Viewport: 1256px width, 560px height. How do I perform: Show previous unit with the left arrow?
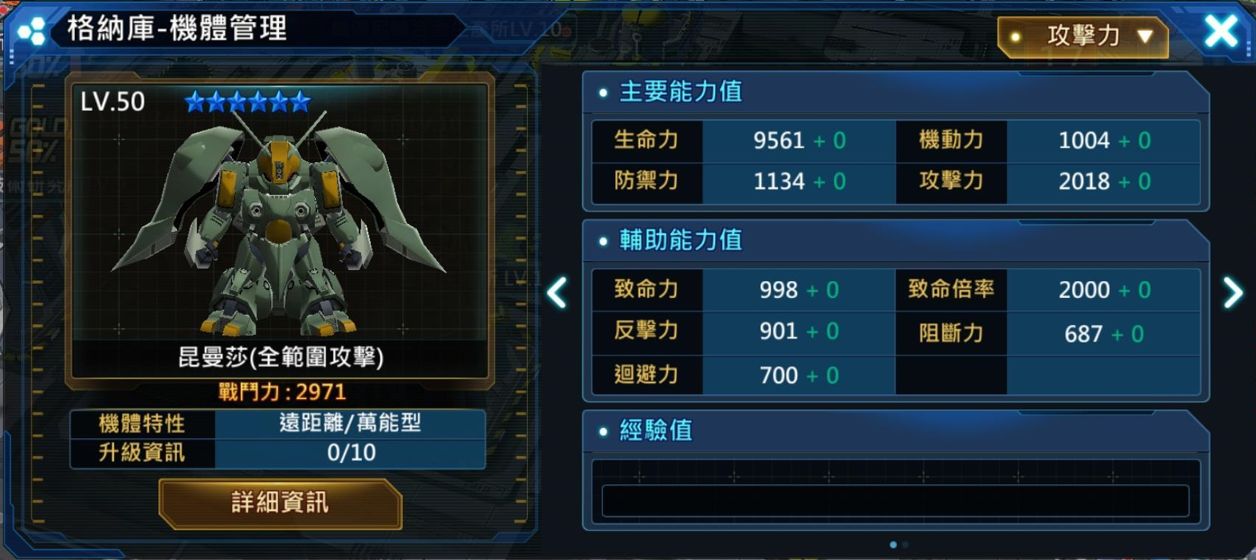pos(557,292)
